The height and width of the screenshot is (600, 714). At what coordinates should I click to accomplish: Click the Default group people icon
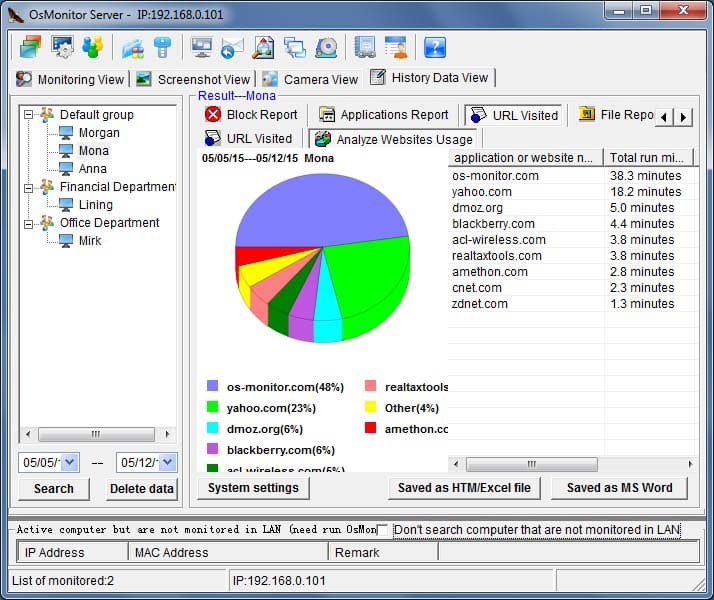(47, 115)
